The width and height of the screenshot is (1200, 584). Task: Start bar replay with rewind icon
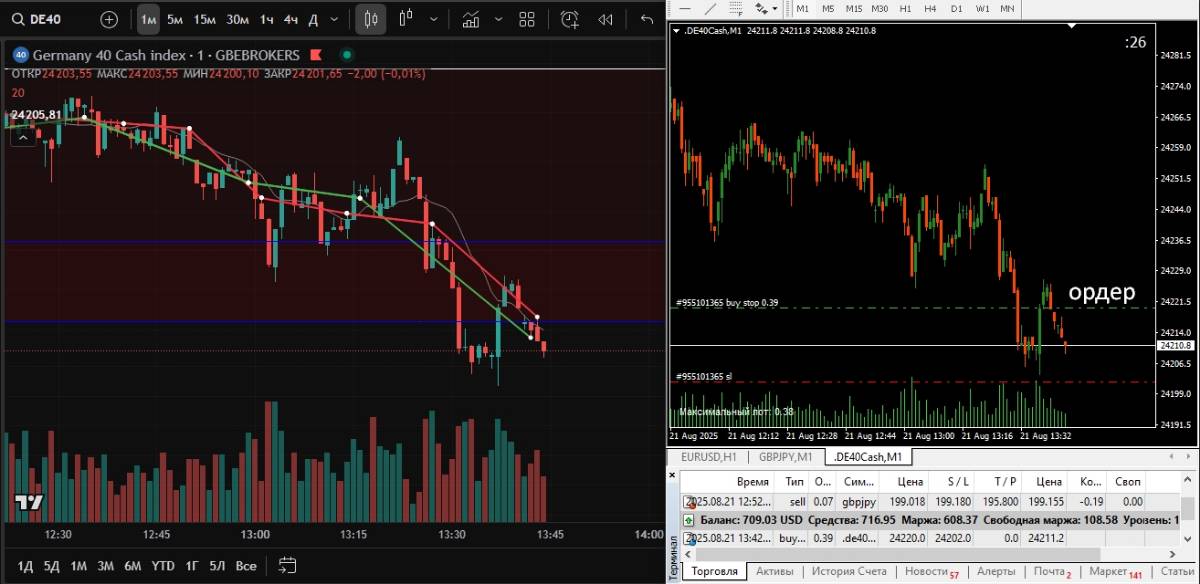[605, 19]
